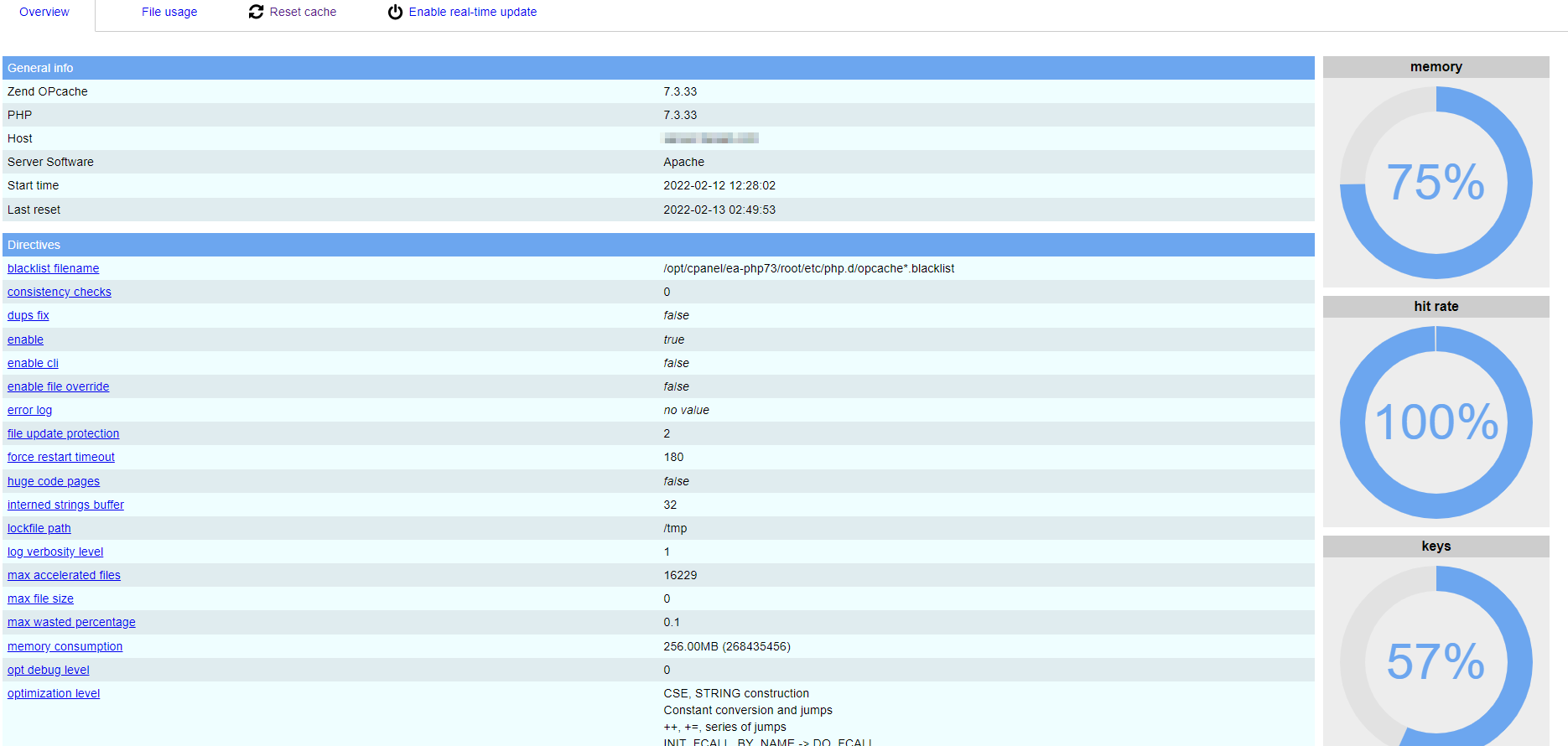Open the force restart timeout link
The image size is (1568, 746).
click(x=61, y=457)
